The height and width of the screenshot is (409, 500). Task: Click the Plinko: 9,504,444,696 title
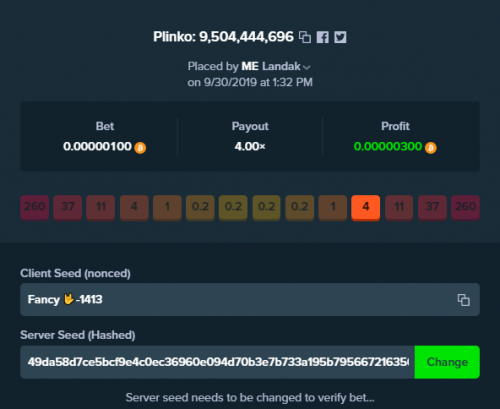pyautogui.click(x=223, y=37)
